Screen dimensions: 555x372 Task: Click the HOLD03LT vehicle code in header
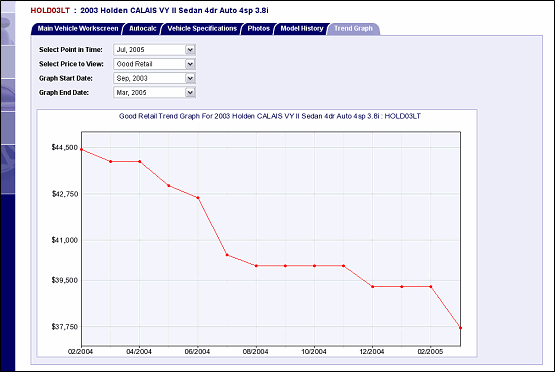click(x=50, y=11)
